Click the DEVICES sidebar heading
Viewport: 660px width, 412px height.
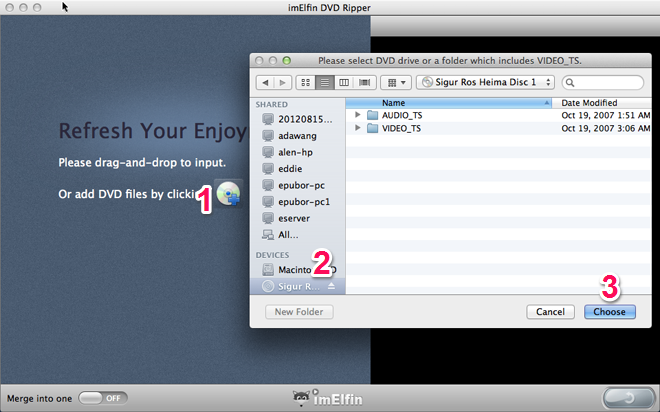coord(272,255)
